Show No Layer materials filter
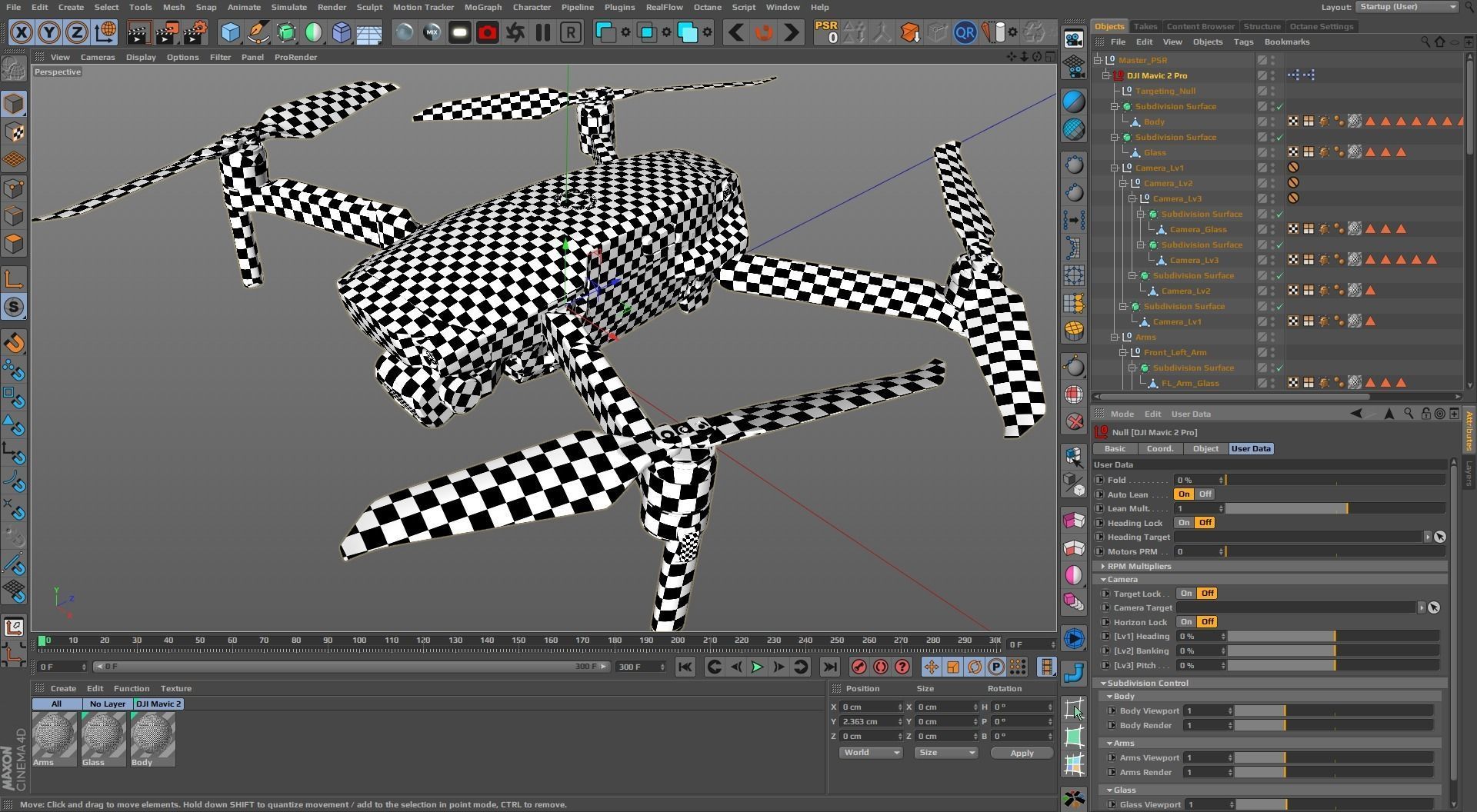This screenshot has height=812, width=1477. click(108, 704)
